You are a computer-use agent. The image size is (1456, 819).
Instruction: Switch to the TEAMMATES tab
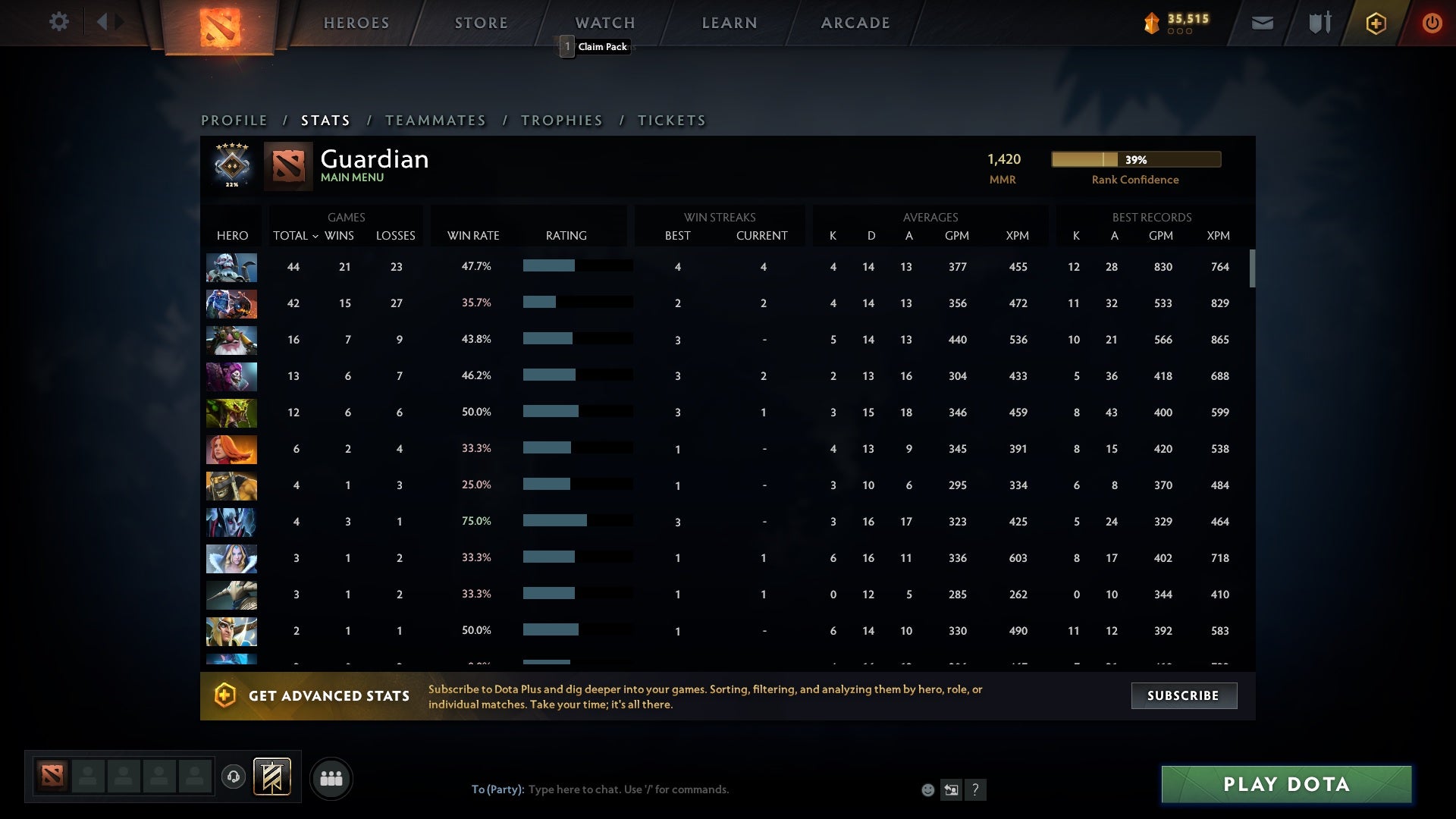436,120
